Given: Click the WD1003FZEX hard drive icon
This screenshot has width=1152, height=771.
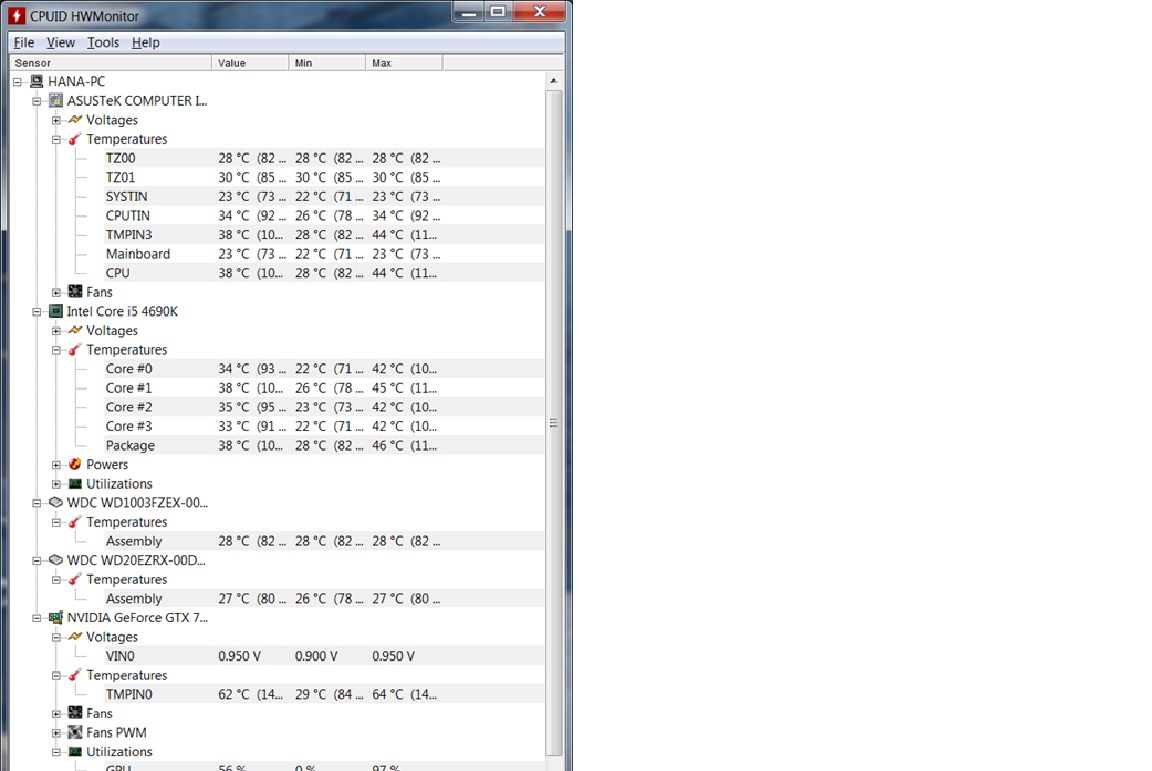Looking at the screenshot, I should click(56, 503).
